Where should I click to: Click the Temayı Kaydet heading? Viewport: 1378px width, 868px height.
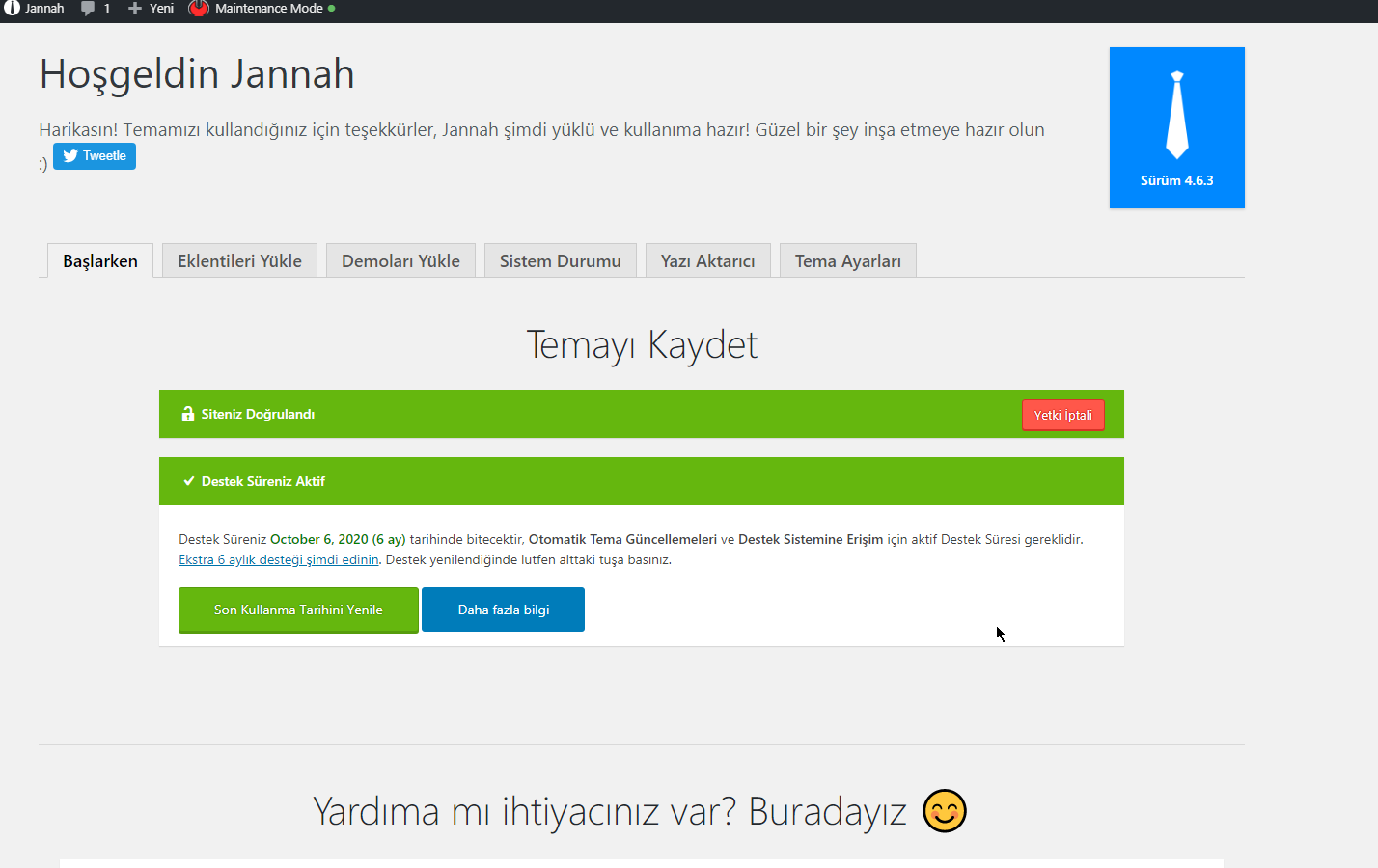pyautogui.click(x=642, y=345)
